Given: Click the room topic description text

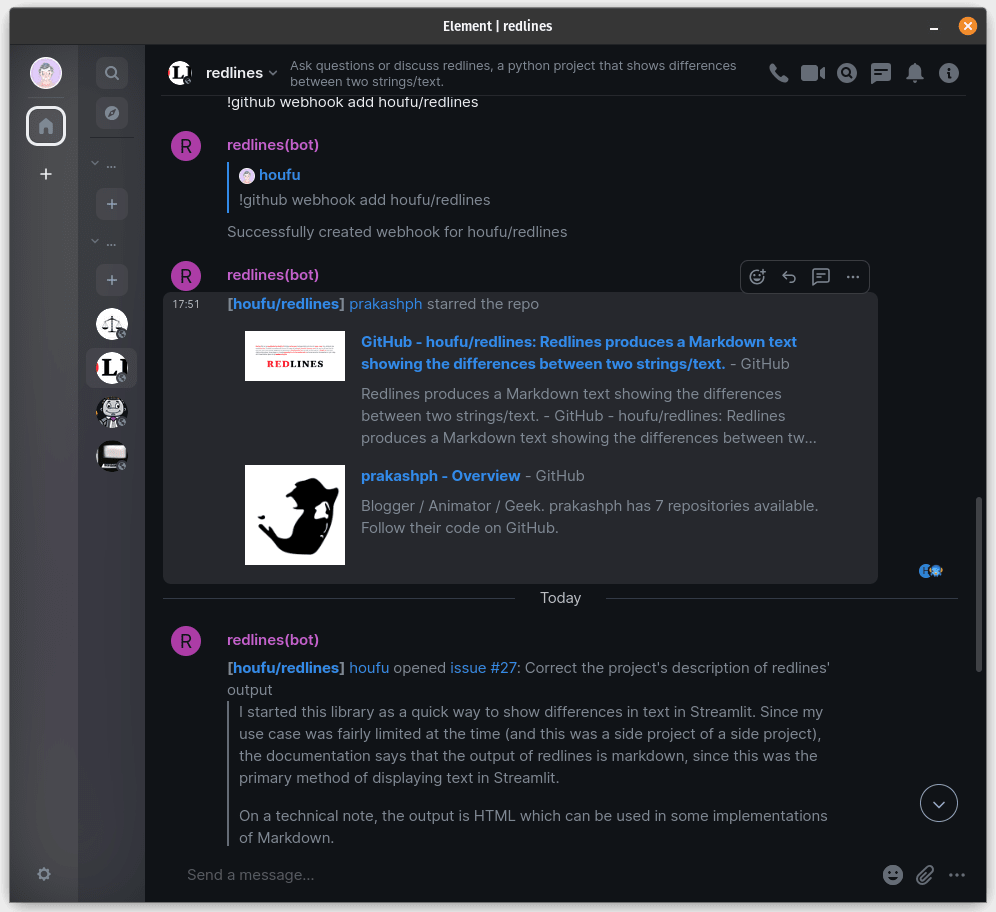Looking at the screenshot, I should pos(513,74).
